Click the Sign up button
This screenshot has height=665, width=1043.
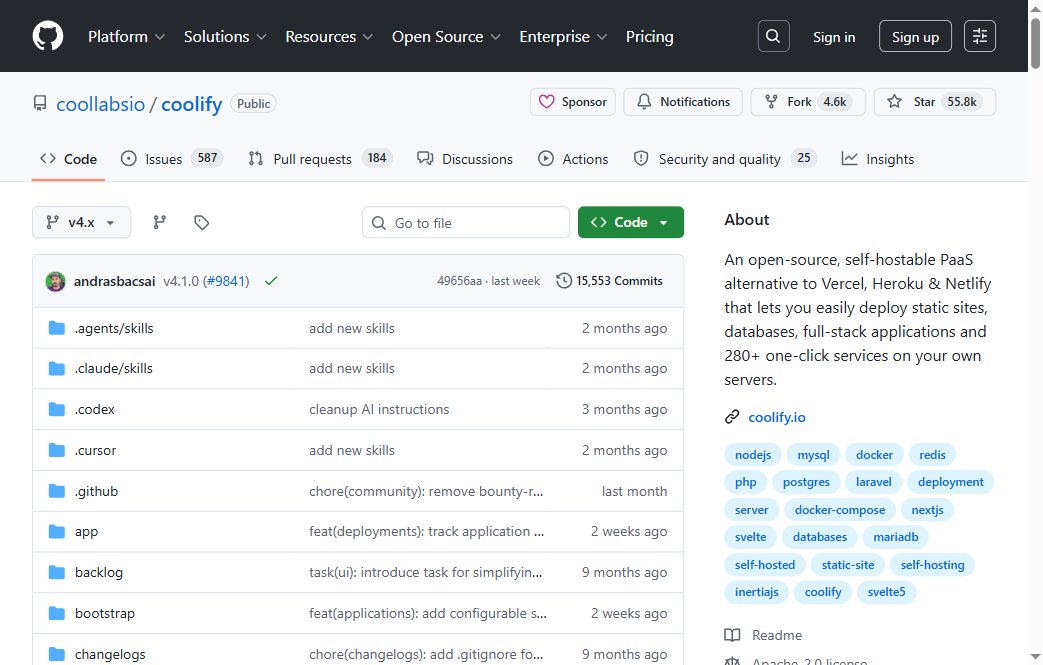pyautogui.click(x=915, y=37)
